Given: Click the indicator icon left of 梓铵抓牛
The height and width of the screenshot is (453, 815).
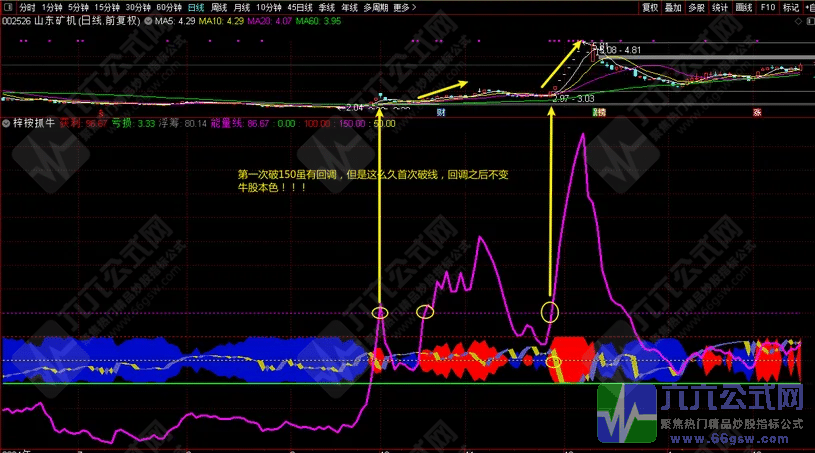Looking at the screenshot, I should click(6, 123).
